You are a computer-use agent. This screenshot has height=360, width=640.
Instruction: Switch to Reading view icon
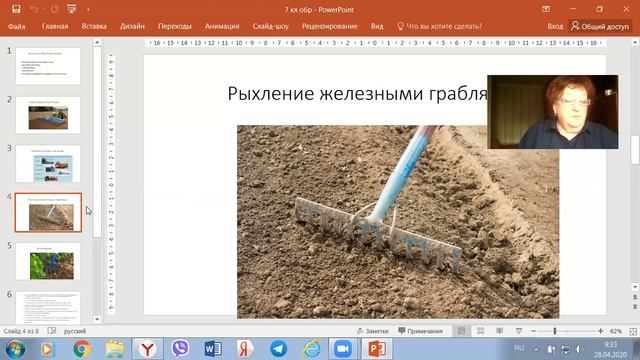[500, 331]
